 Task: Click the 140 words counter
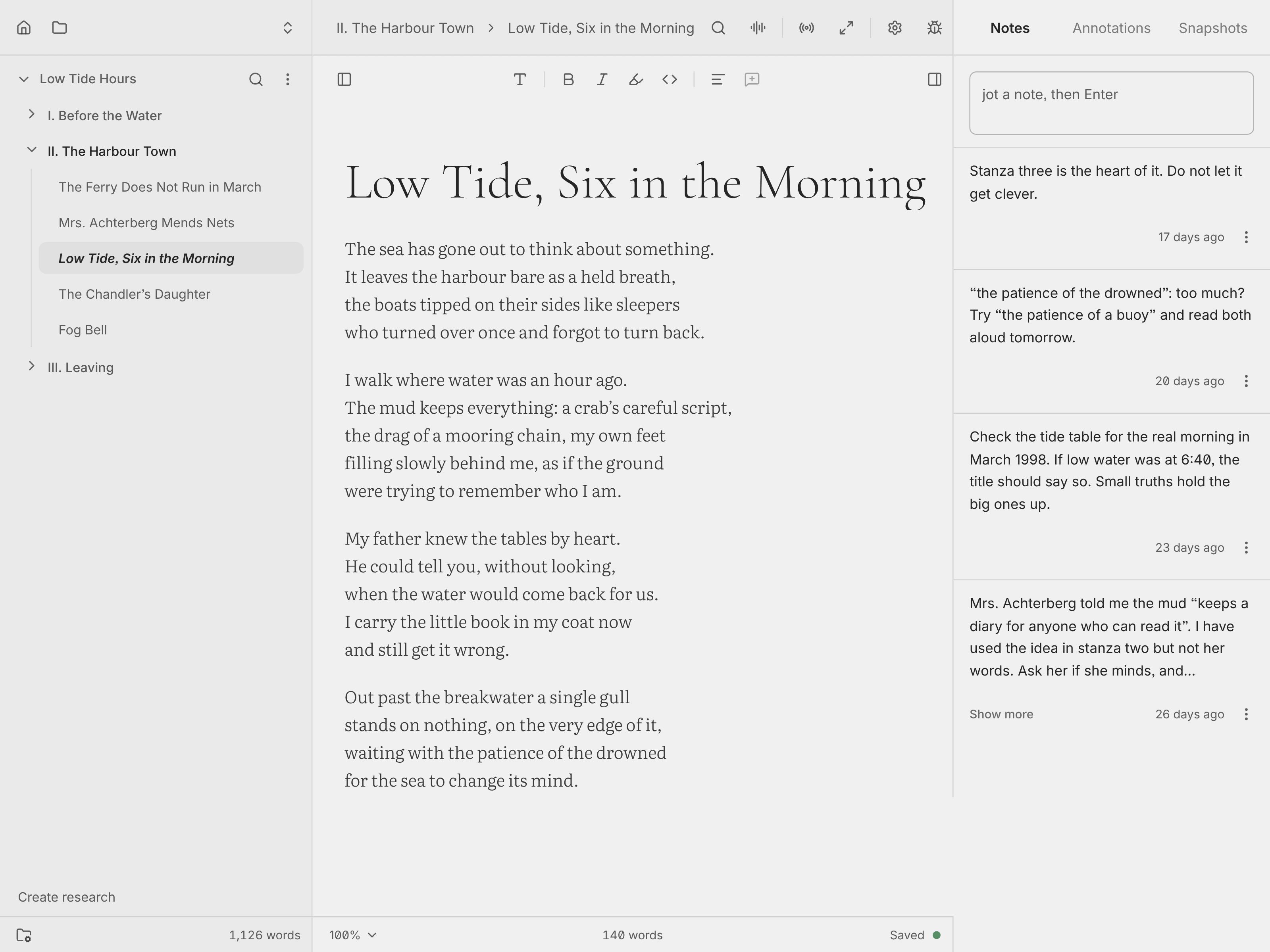click(x=632, y=935)
